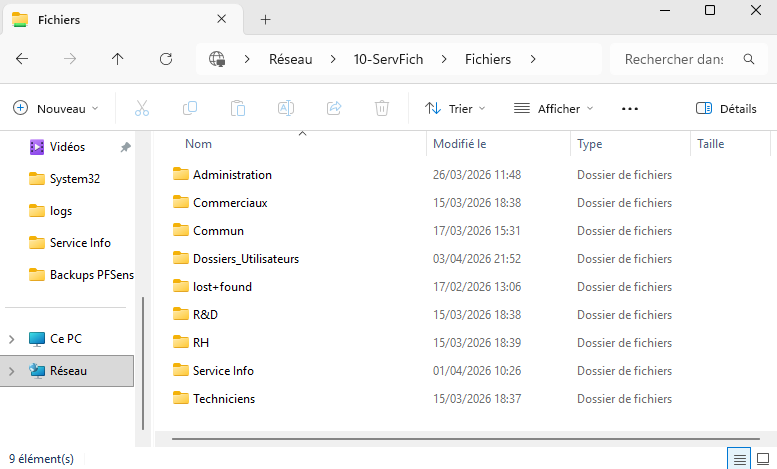Click date 26/03/2026 11:48
Screen dimensions: 777x469
pos(477,175)
